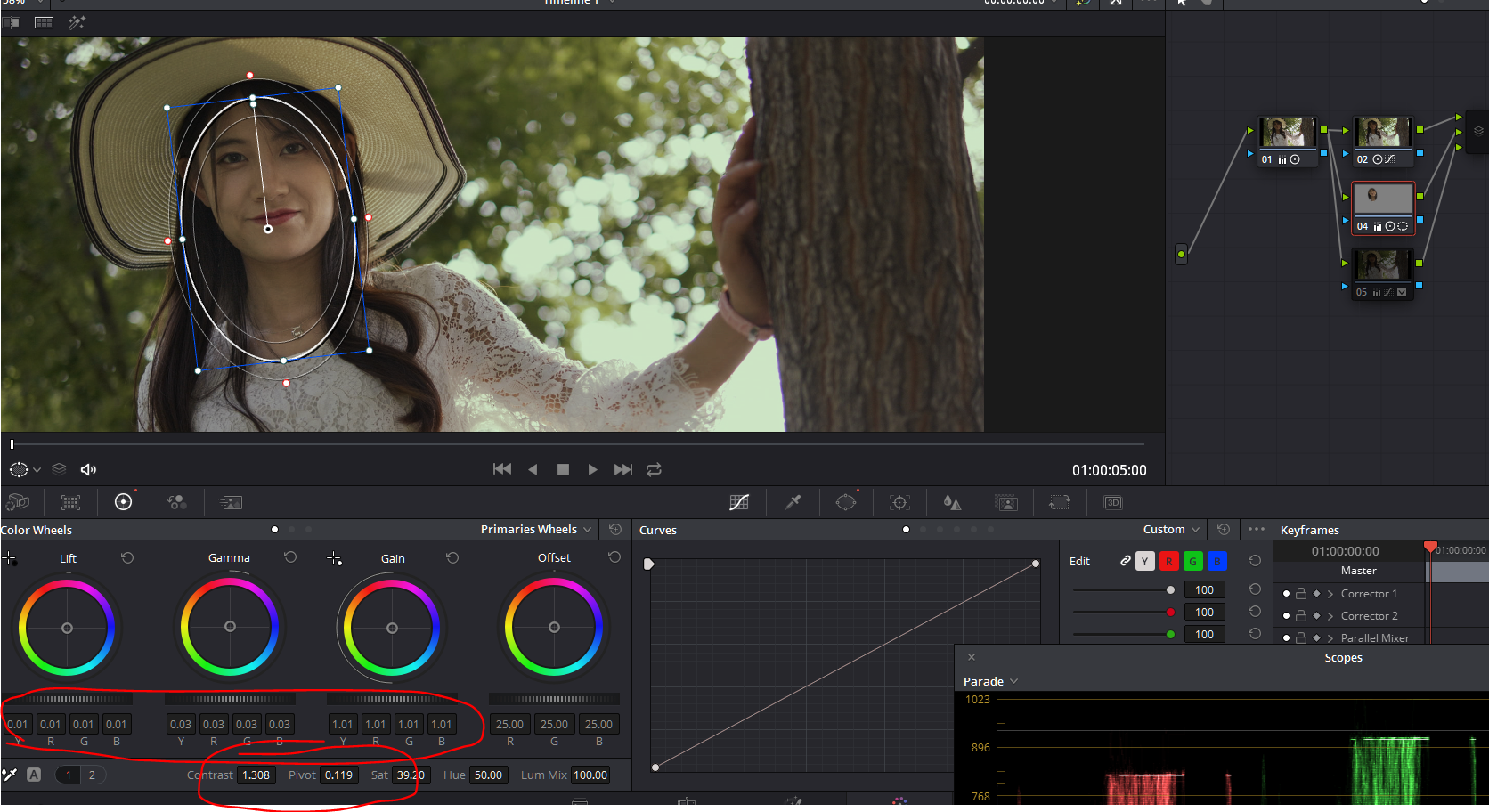Reset all color wheels
The width and height of the screenshot is (1489, 812).
tap(615, 529)
